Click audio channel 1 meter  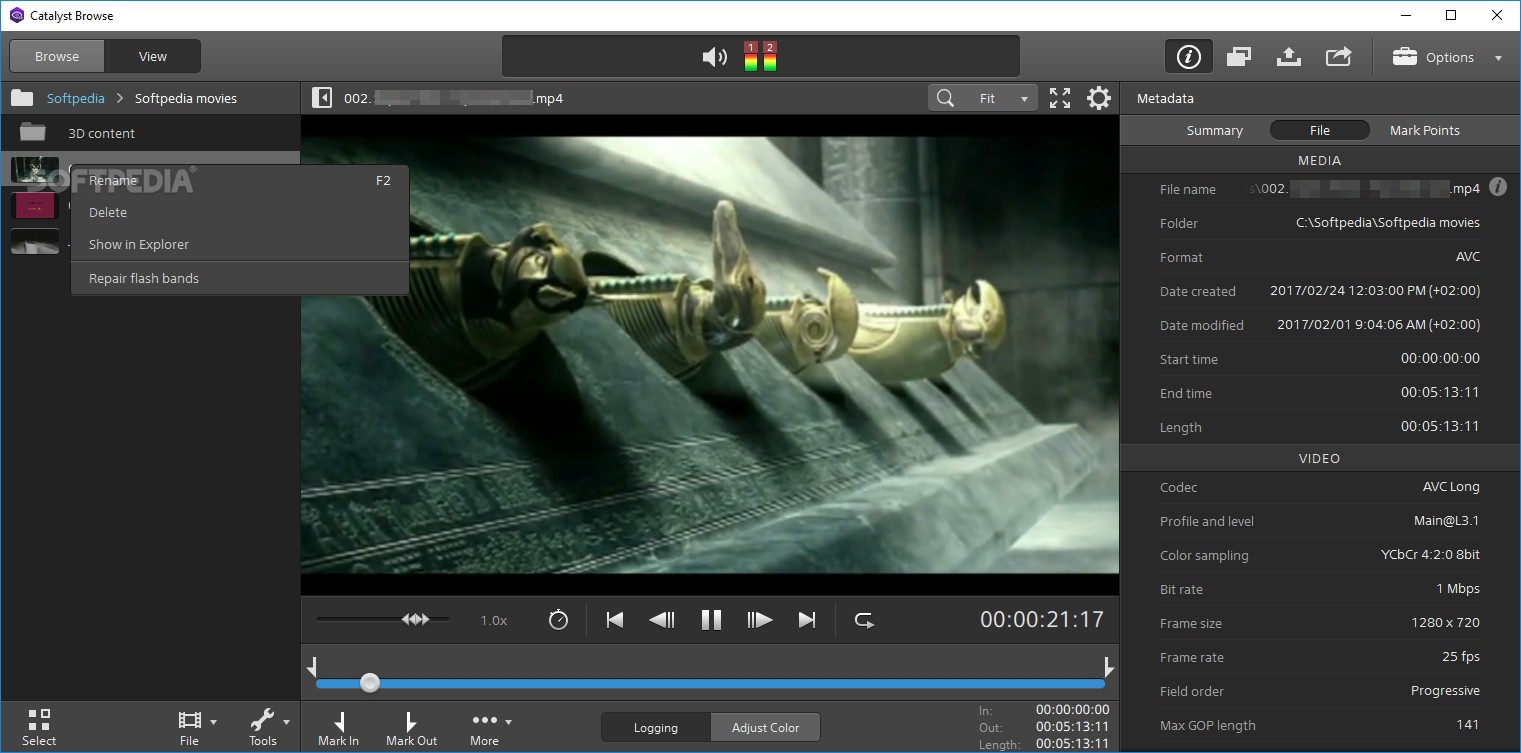coord(751,56)
